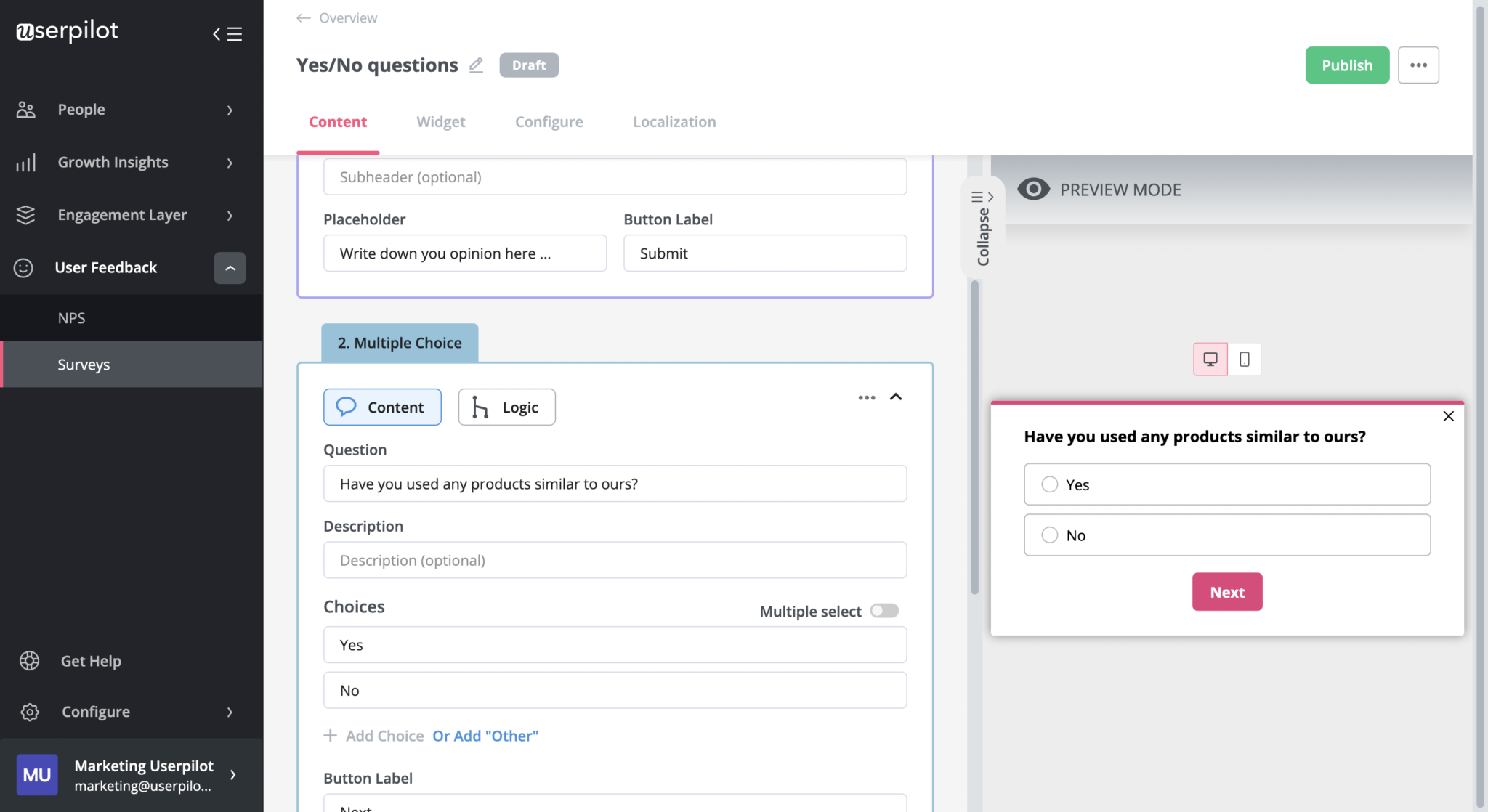The width and height of the screenshot is (1488, 812).
Task: Click the Engagement Layer layers icon
Action: (26, 215)
